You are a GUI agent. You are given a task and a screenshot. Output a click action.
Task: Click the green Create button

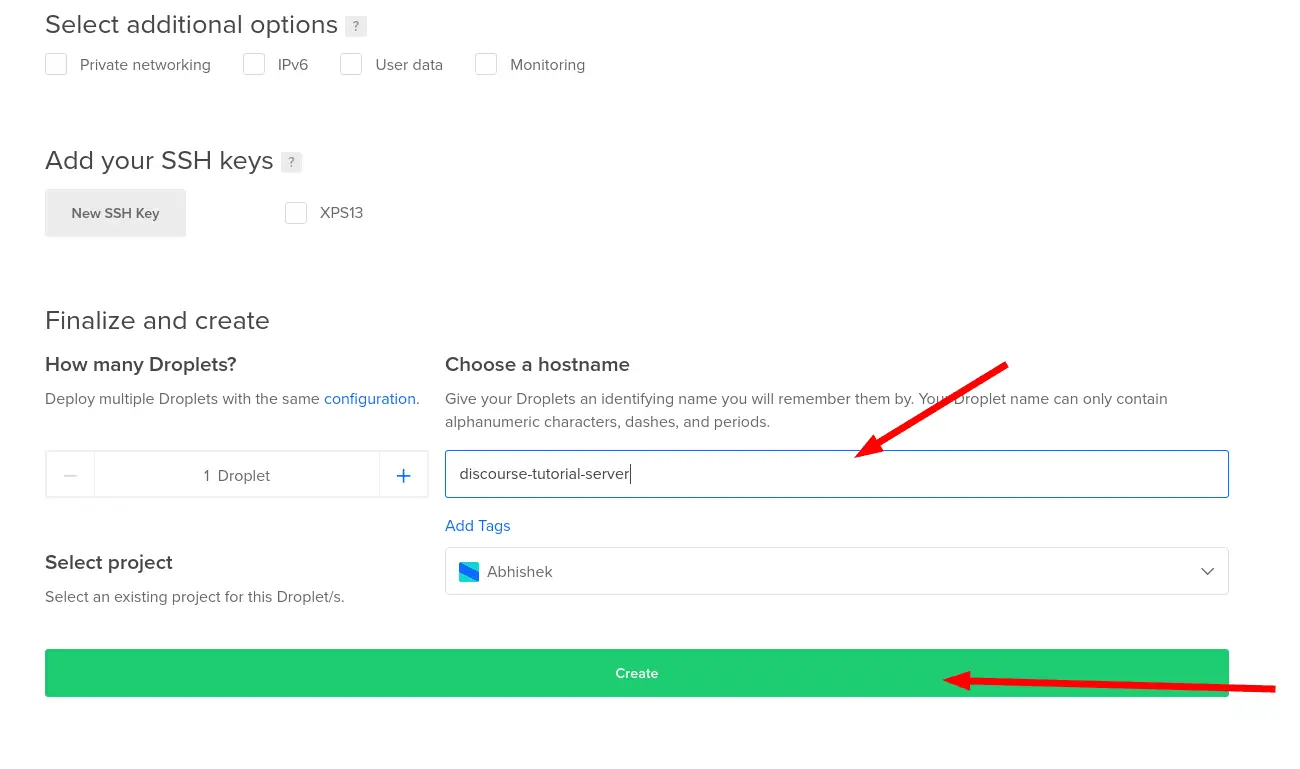click(636, 673)
